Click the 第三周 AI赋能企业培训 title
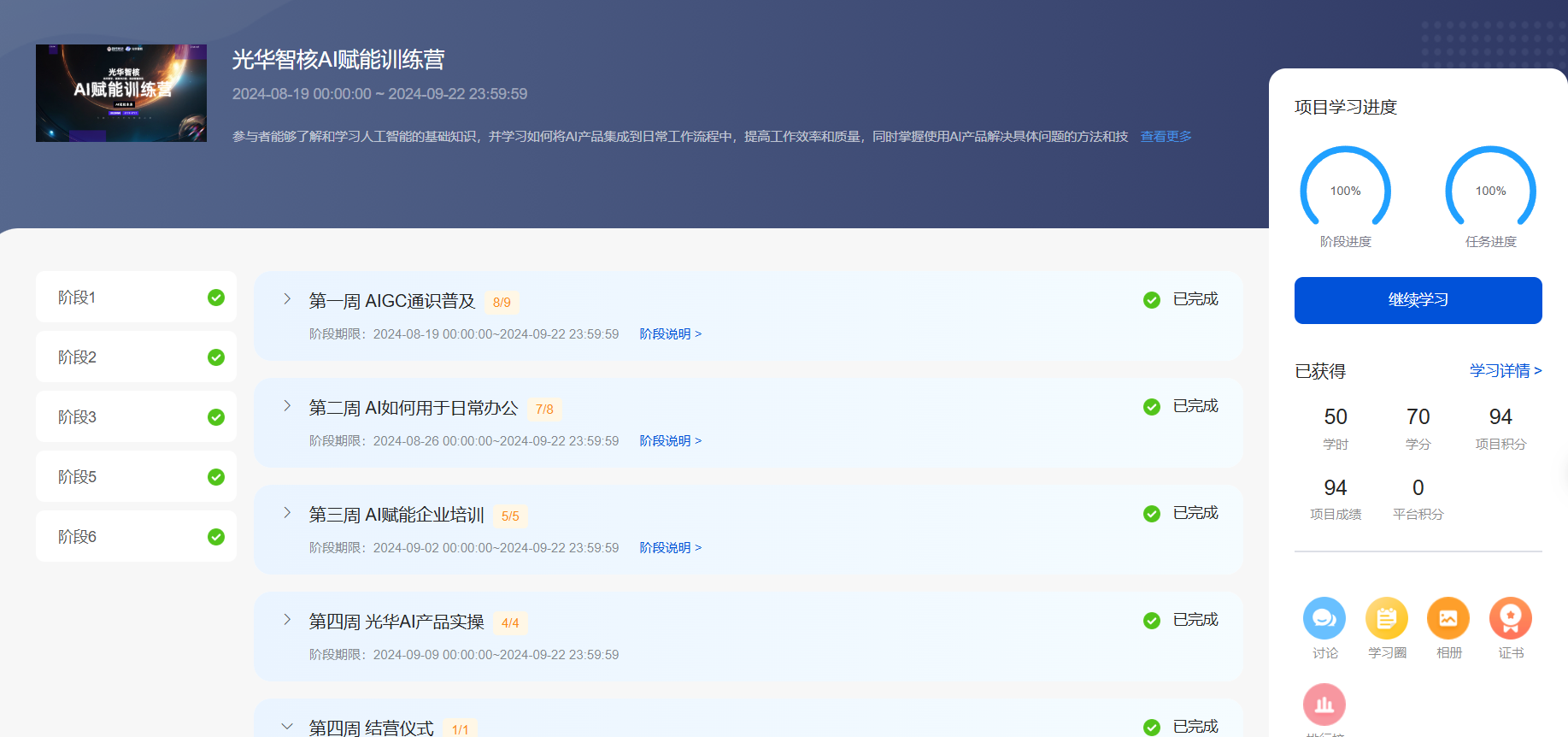 pos(396,515)
